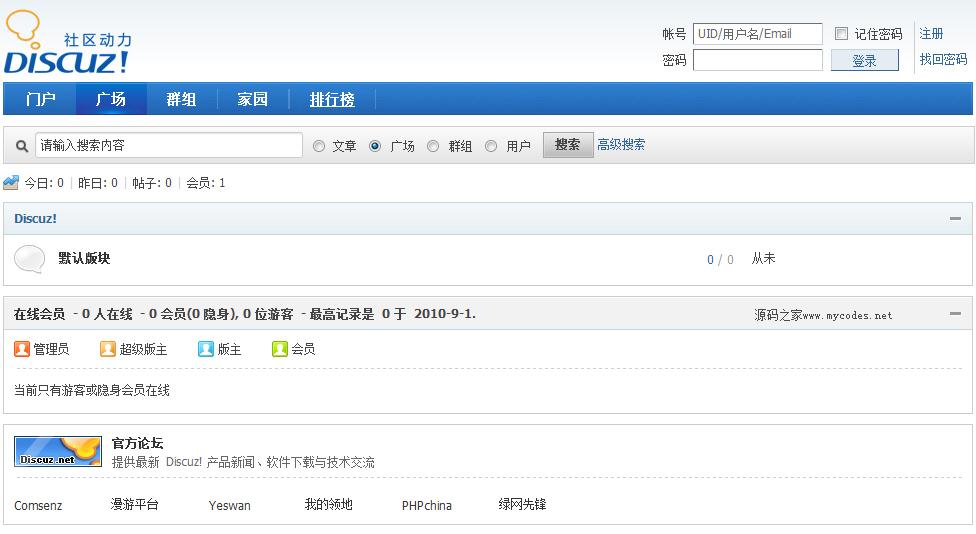The height and width of the screenshot is (534, 976).
Task: Open the 默认版块 forum board
Action: pos(84,258)
